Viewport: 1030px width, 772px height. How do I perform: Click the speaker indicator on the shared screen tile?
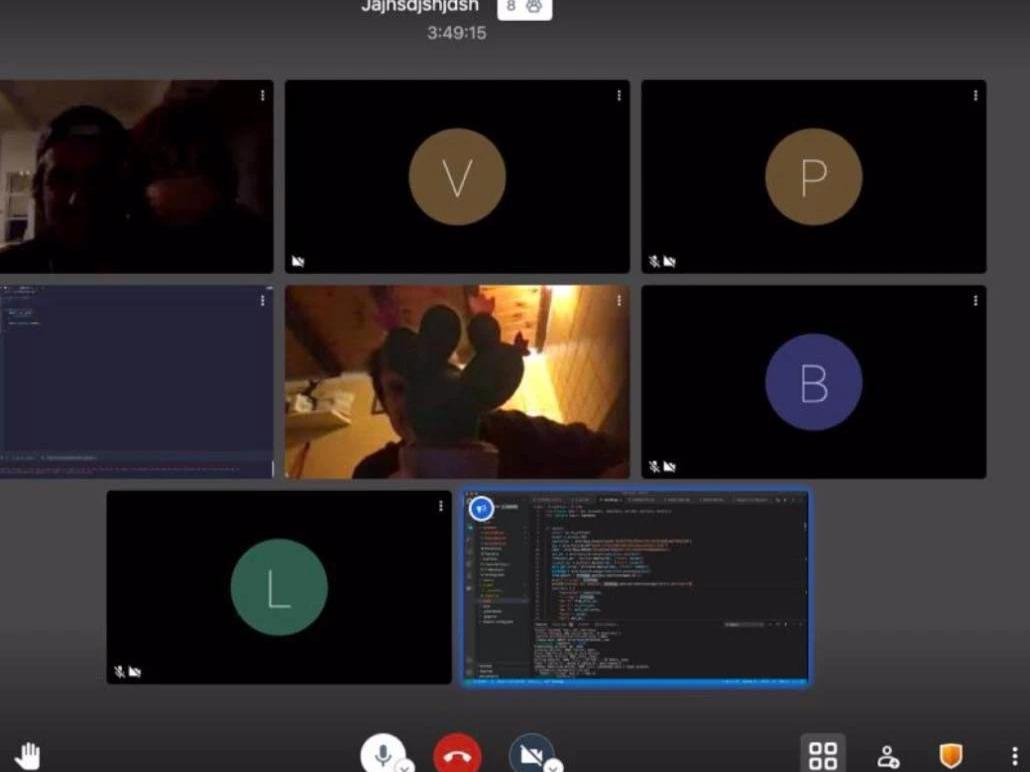click(x=481, y=509)
